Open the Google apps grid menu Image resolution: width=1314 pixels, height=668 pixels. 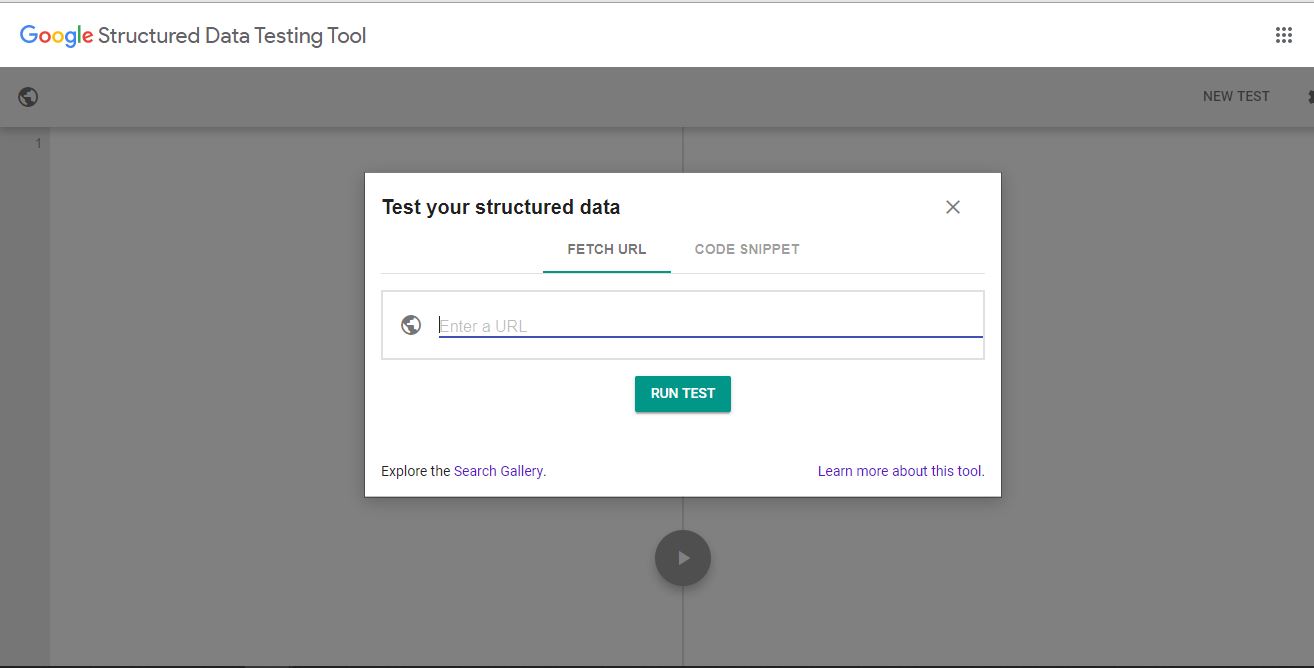pyautogui.click(x=1284, y=35)
